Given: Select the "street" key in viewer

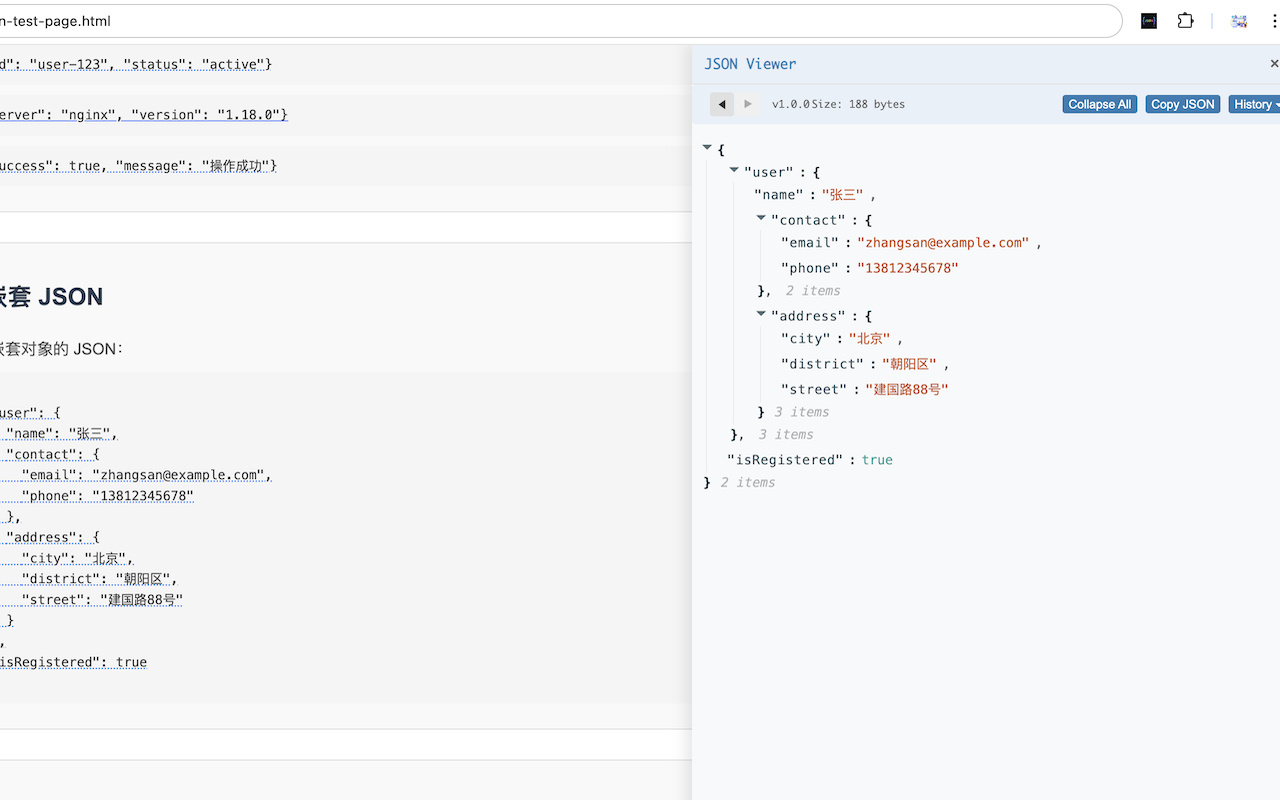Looking at the screenshot, I should 814,390.
